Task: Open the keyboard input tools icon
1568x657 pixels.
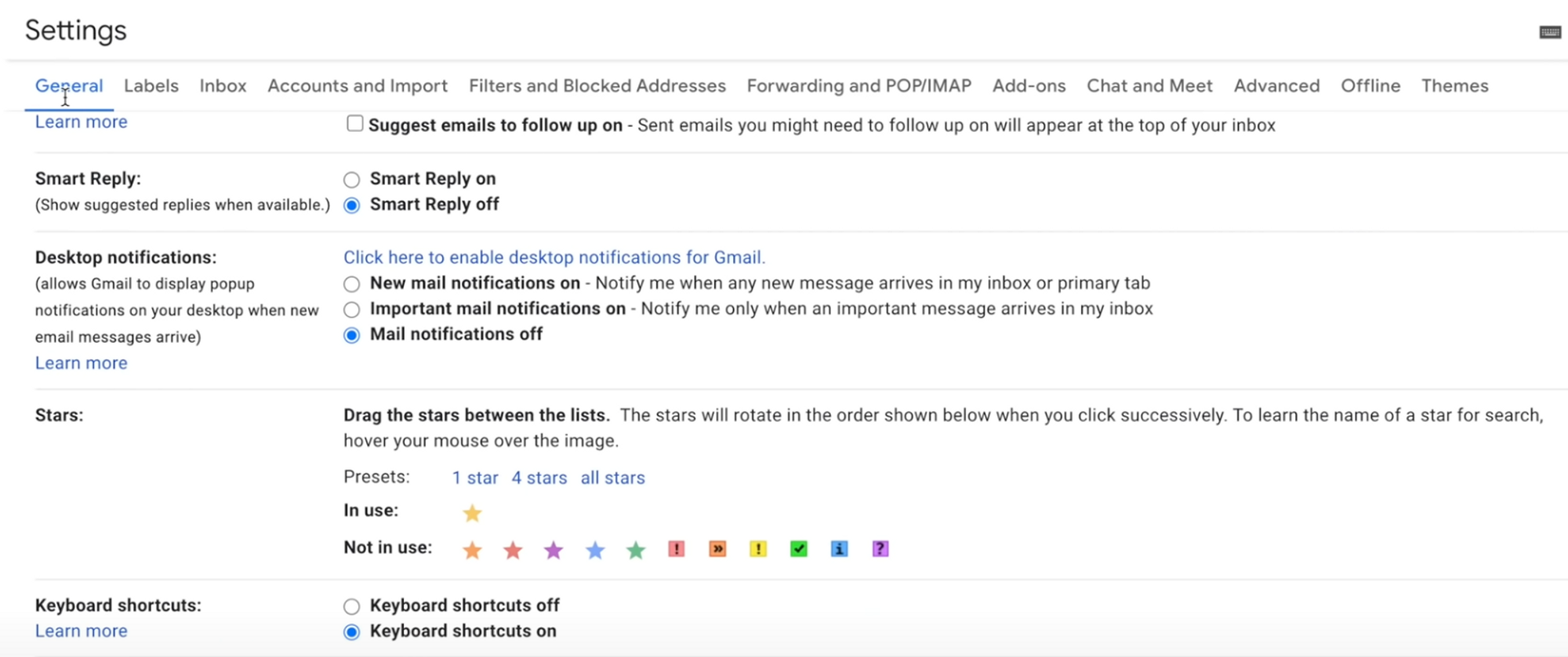Action: (x=1550, y=32)
